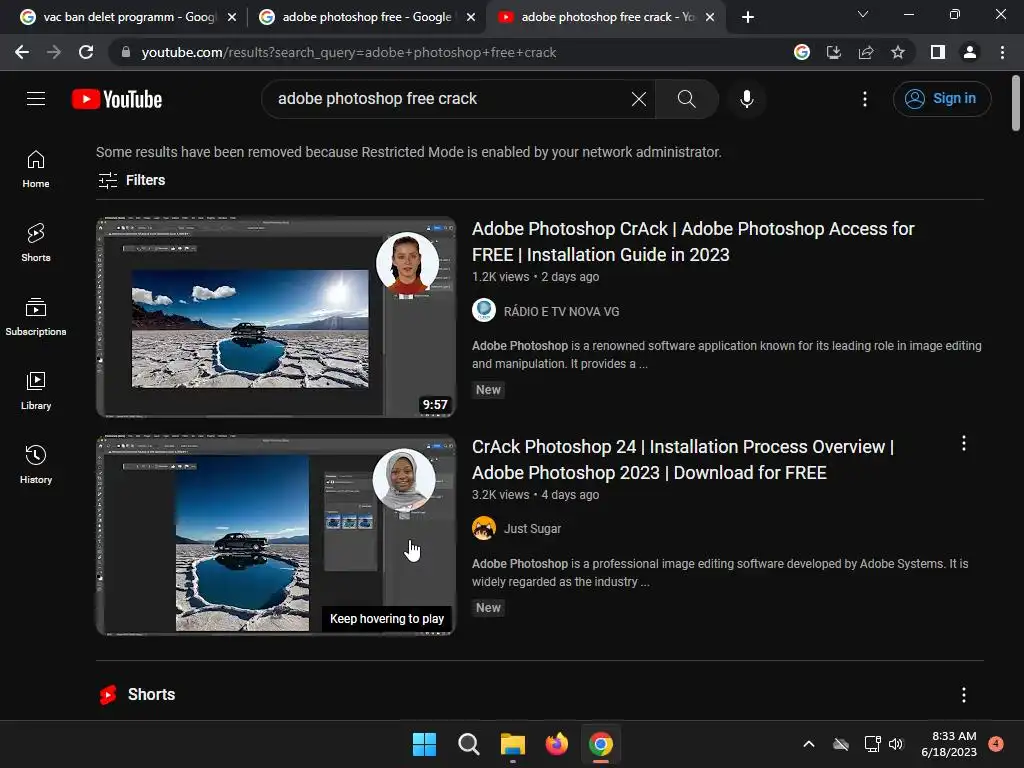Click the Google extension icon in address bar

pos(802,52)
